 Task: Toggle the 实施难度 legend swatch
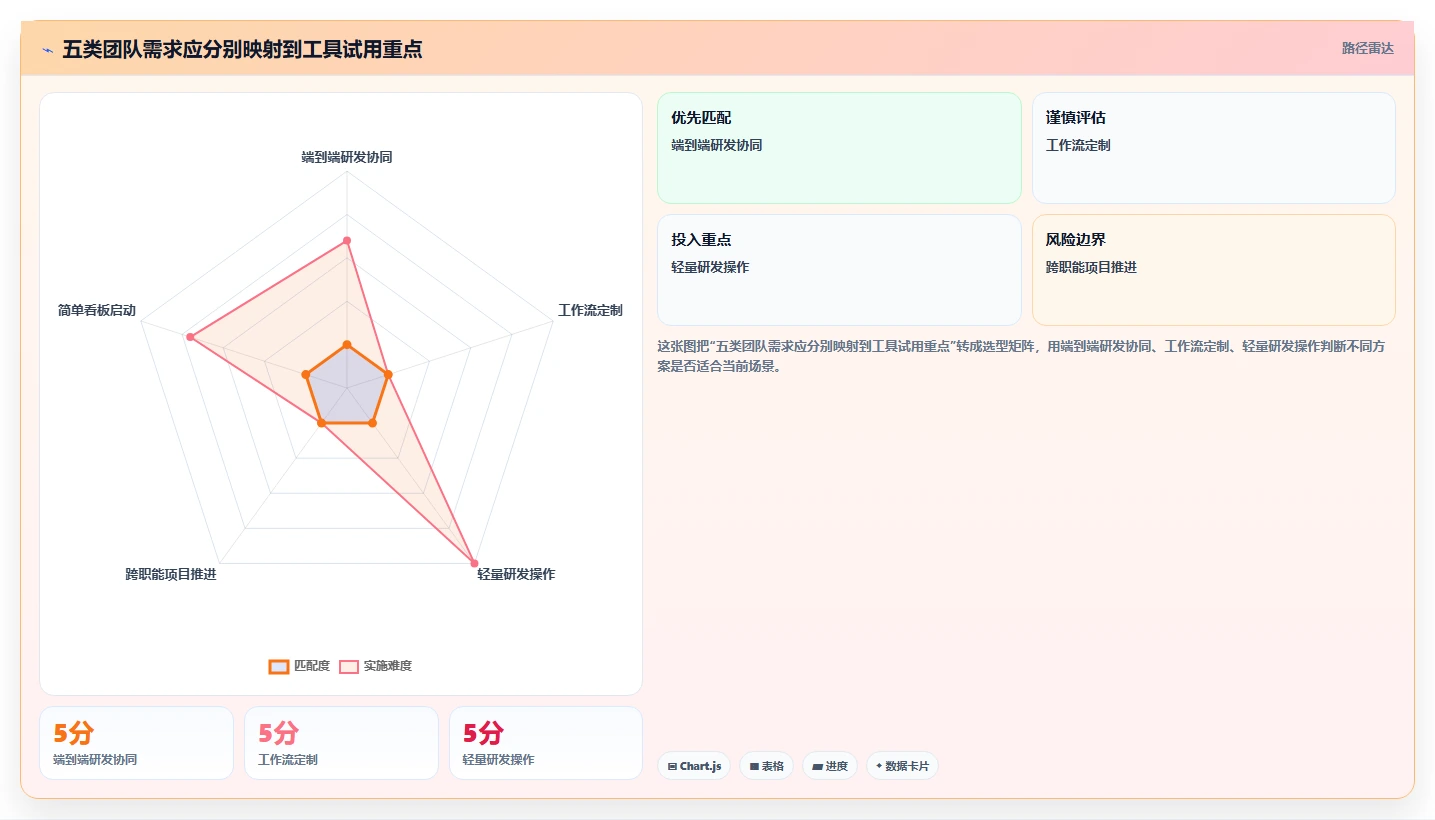pyautogui.click(x=349, y=666)
